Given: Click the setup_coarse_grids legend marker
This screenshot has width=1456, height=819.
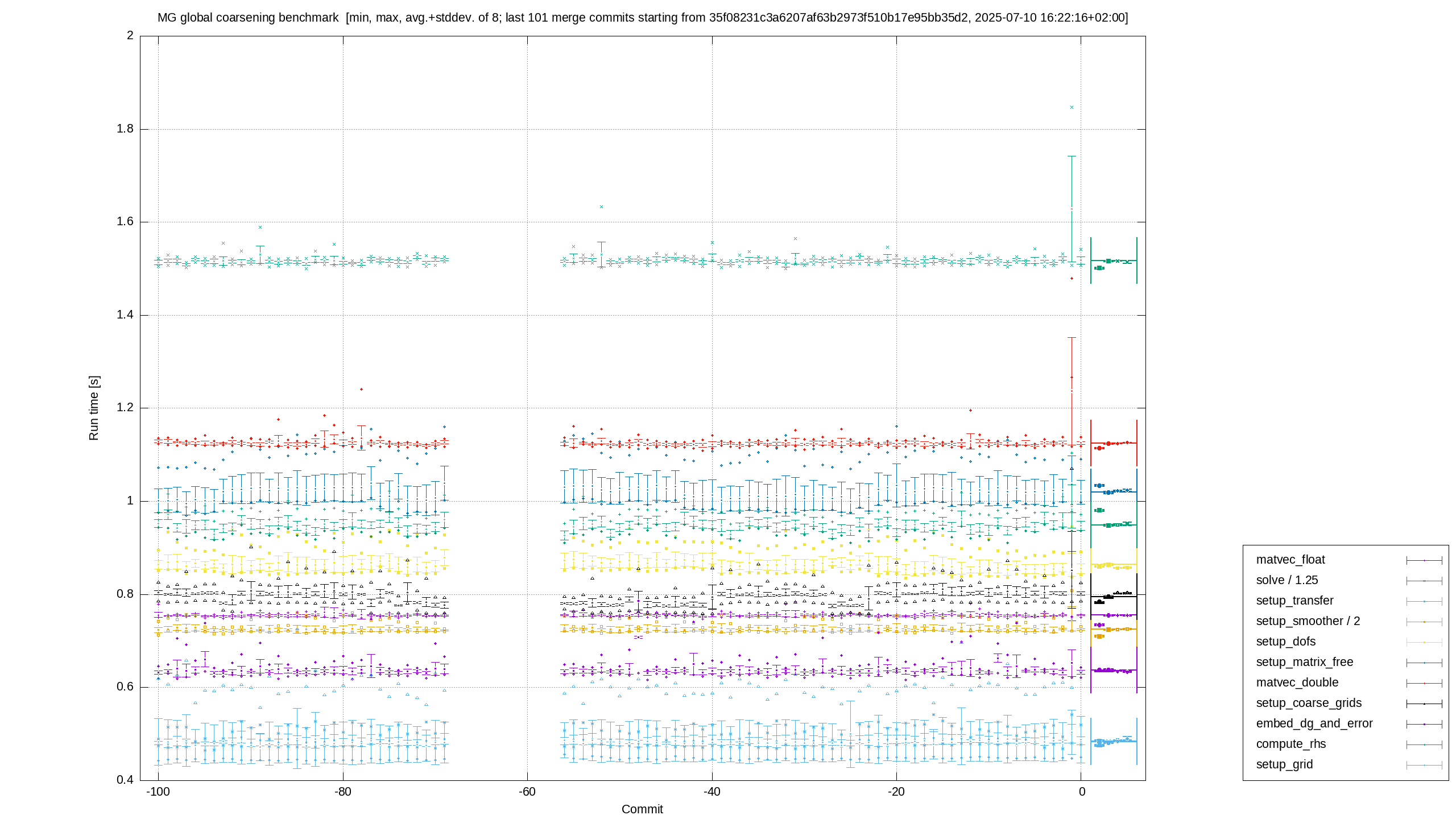Looking at the screenshot, I should [x=1424, y=704].
